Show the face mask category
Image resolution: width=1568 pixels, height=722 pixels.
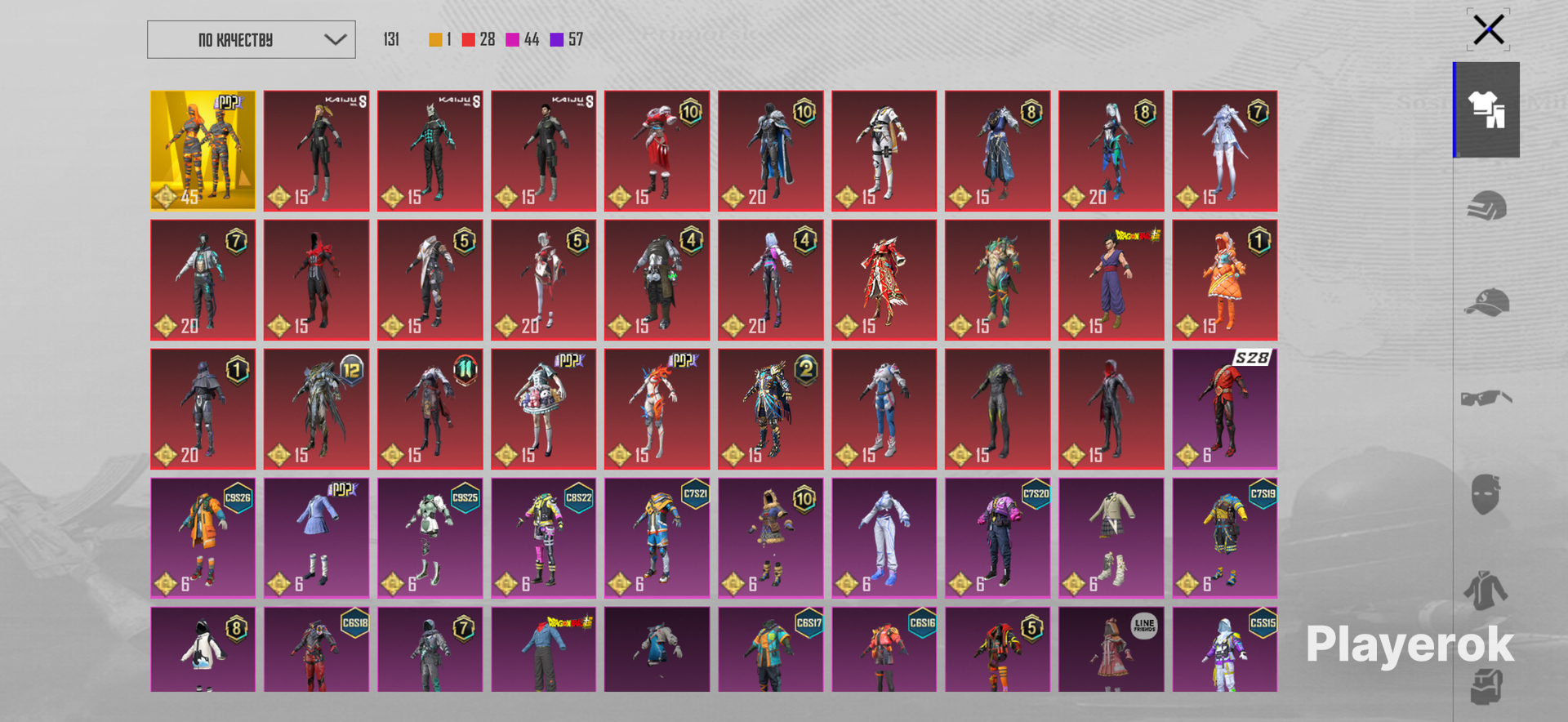click(1486, 494)
